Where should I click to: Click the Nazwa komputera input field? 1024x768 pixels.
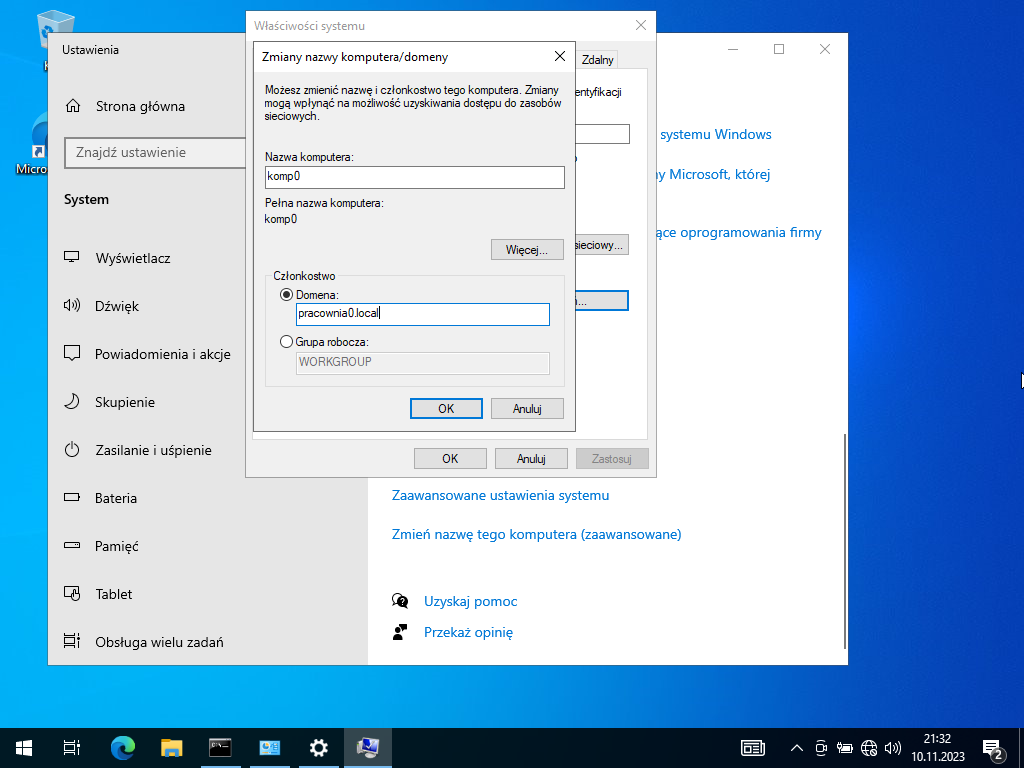pyautogui.click(x=415, y=177)
